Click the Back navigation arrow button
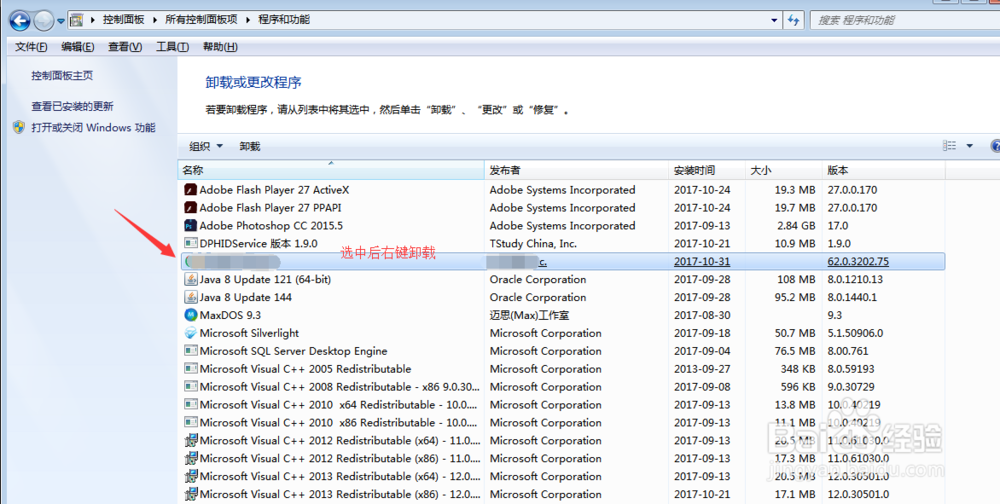This screenshot has width=1000, height=504. [20, 21]
